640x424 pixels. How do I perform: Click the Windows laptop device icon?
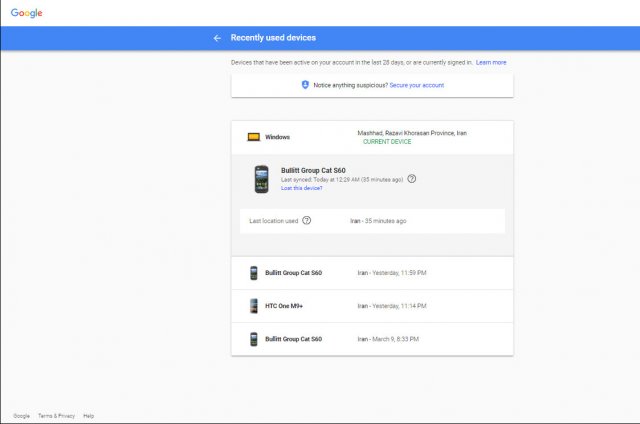[254, 136]
